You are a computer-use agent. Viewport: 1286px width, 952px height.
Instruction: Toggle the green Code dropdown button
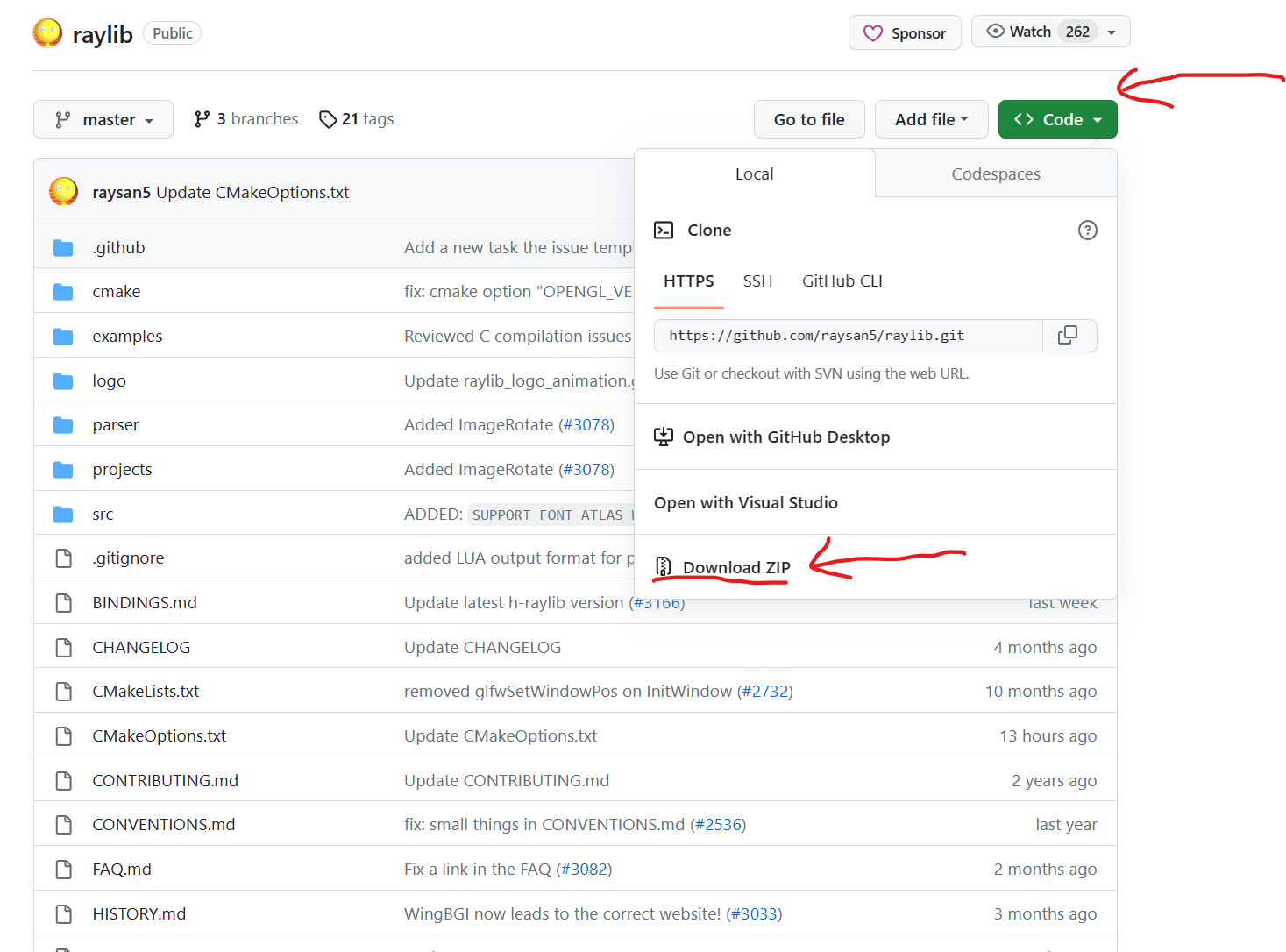coord(1057,119)
